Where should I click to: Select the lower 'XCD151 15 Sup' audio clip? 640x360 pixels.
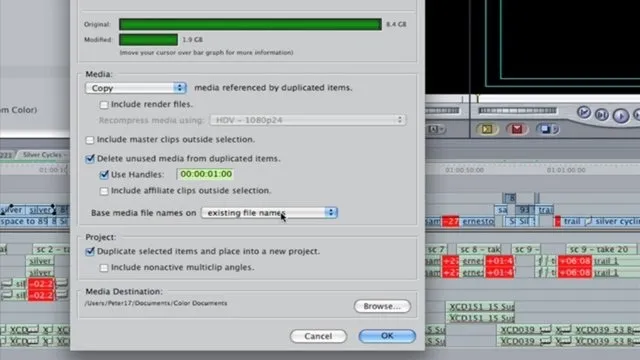(x=480, y=317)
